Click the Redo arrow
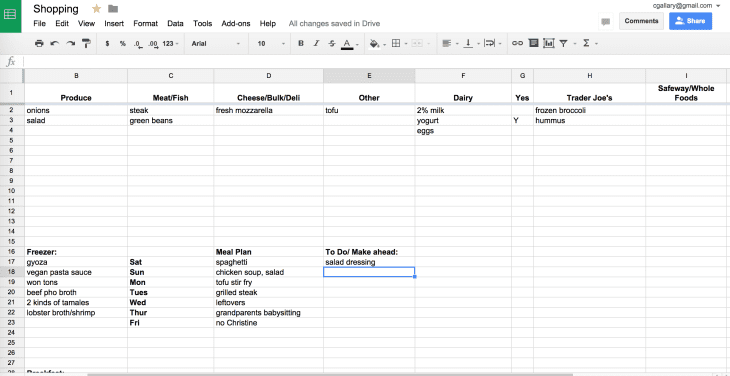730x376 pixels. (x=70, y=43)
